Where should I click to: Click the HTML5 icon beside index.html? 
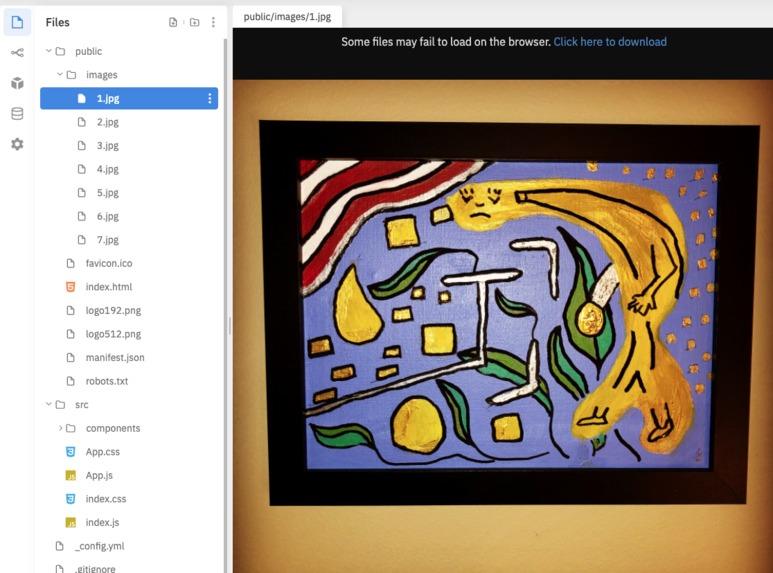(70, 287)
